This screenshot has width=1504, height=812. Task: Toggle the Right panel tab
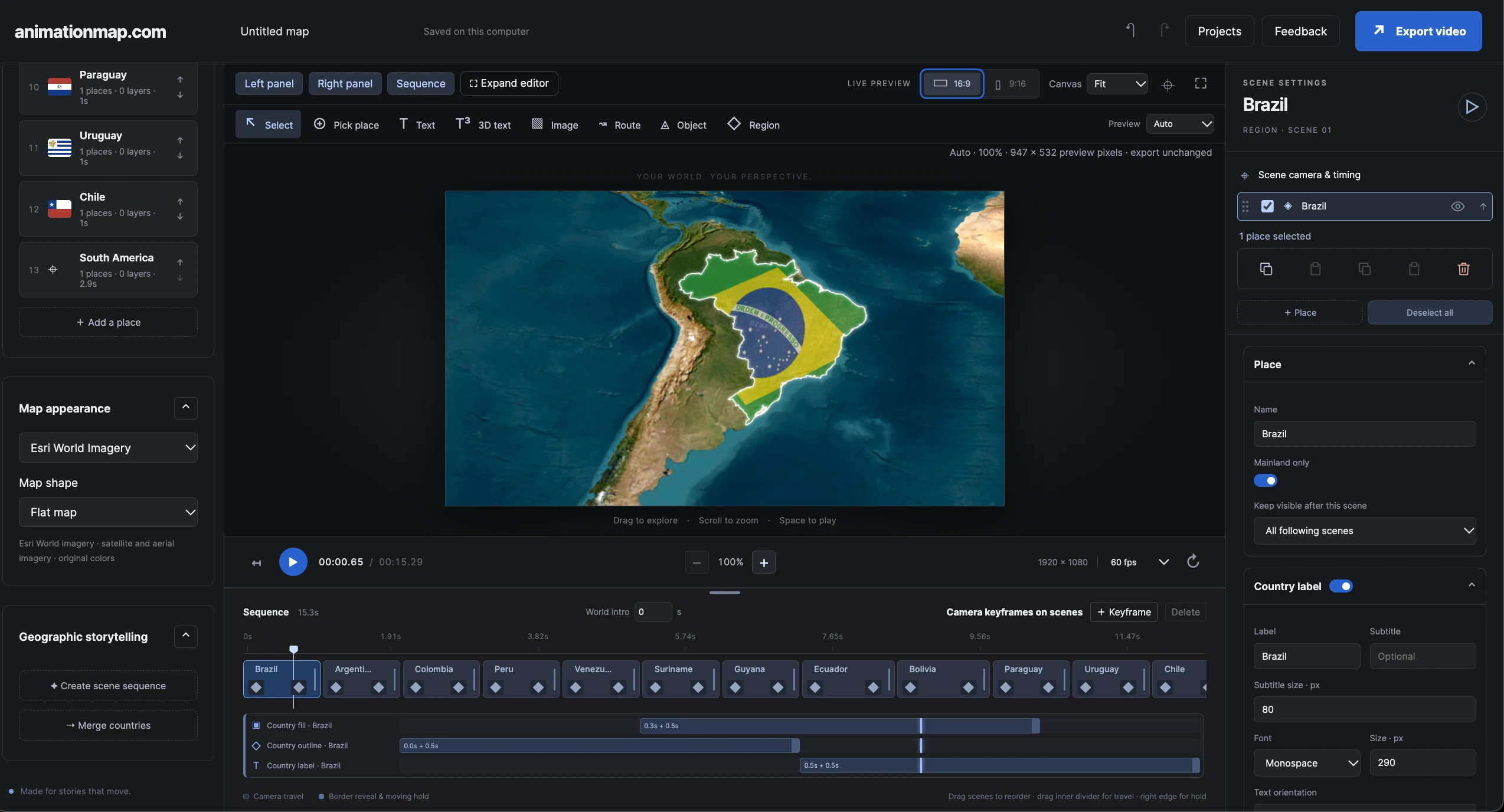coord(345,84)
